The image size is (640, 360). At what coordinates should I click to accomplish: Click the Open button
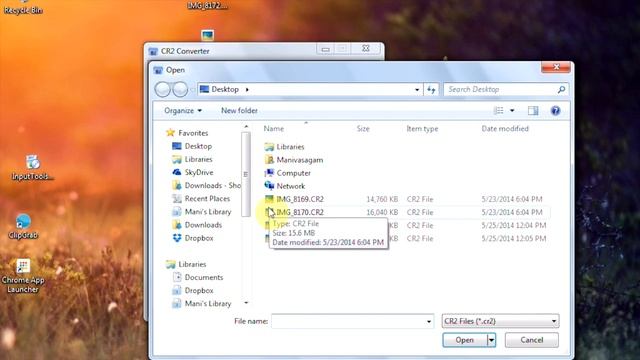tap(465, 340)
